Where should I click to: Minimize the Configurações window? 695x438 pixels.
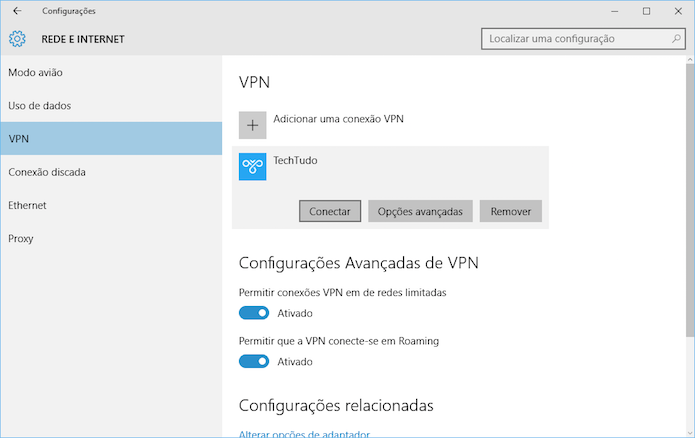(614, 11)
